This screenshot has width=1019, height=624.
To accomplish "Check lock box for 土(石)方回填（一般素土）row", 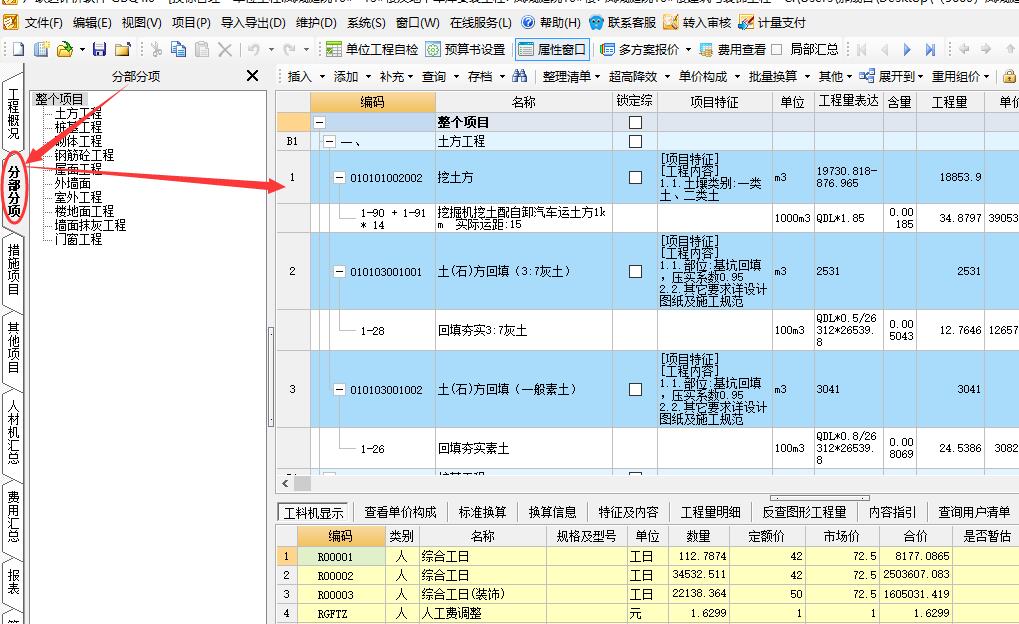I will click(x=636, y=389).
